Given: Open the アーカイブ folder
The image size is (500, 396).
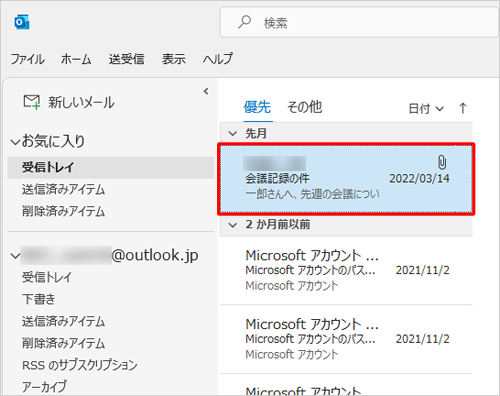Looking at the screenshot, I should pos(44,387).
